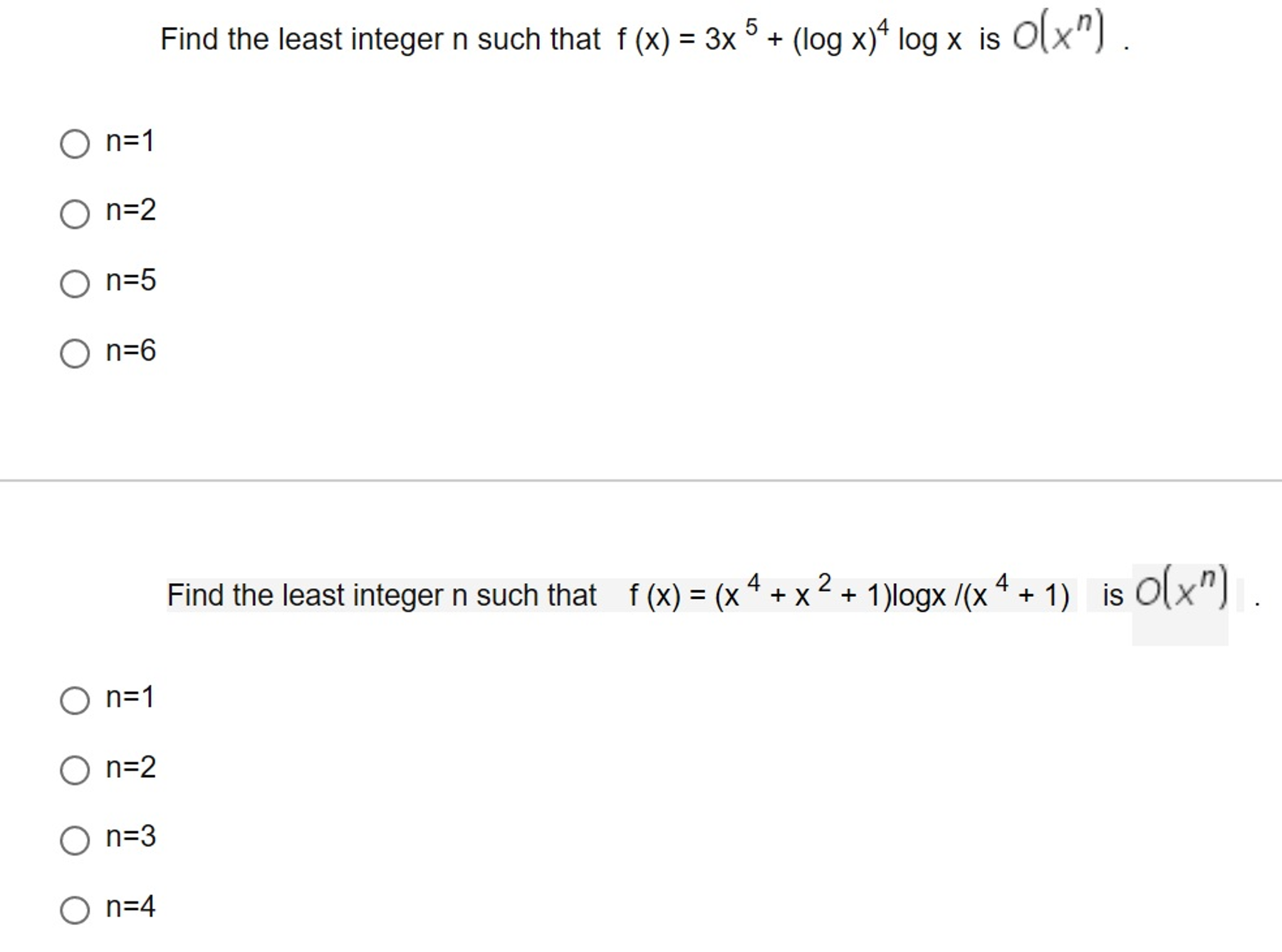The height and width of the screenshot is (952, 1282).
Task: Select radio button n=2 for the second question
Action: click(x=75, y=770)
